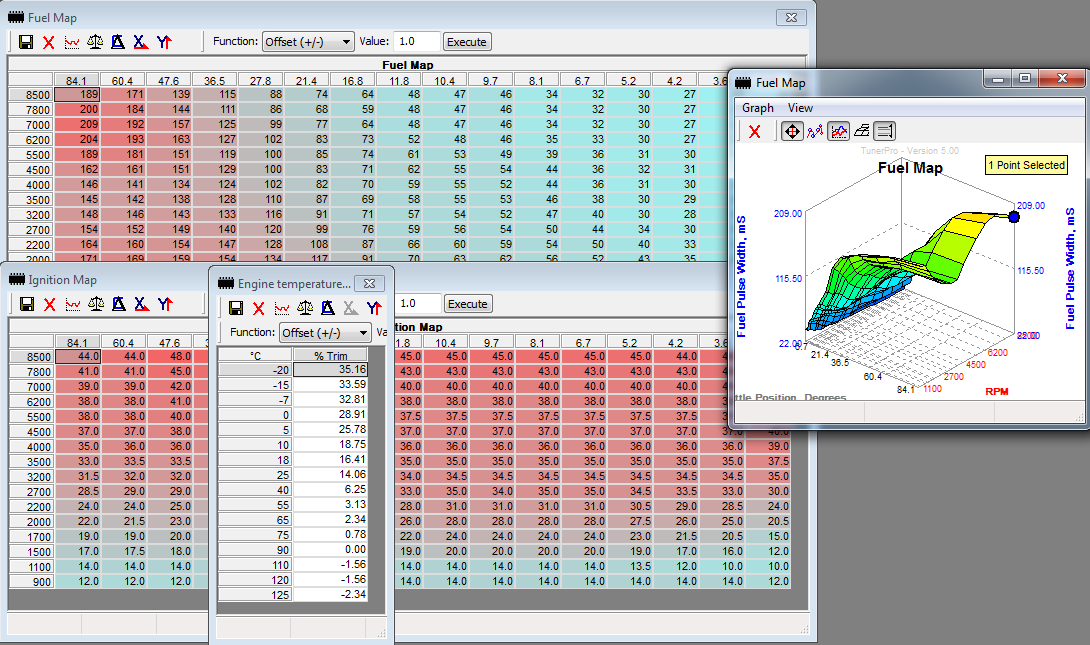
Task: Open the View menu in graph window
Action: tap(800, 108)
